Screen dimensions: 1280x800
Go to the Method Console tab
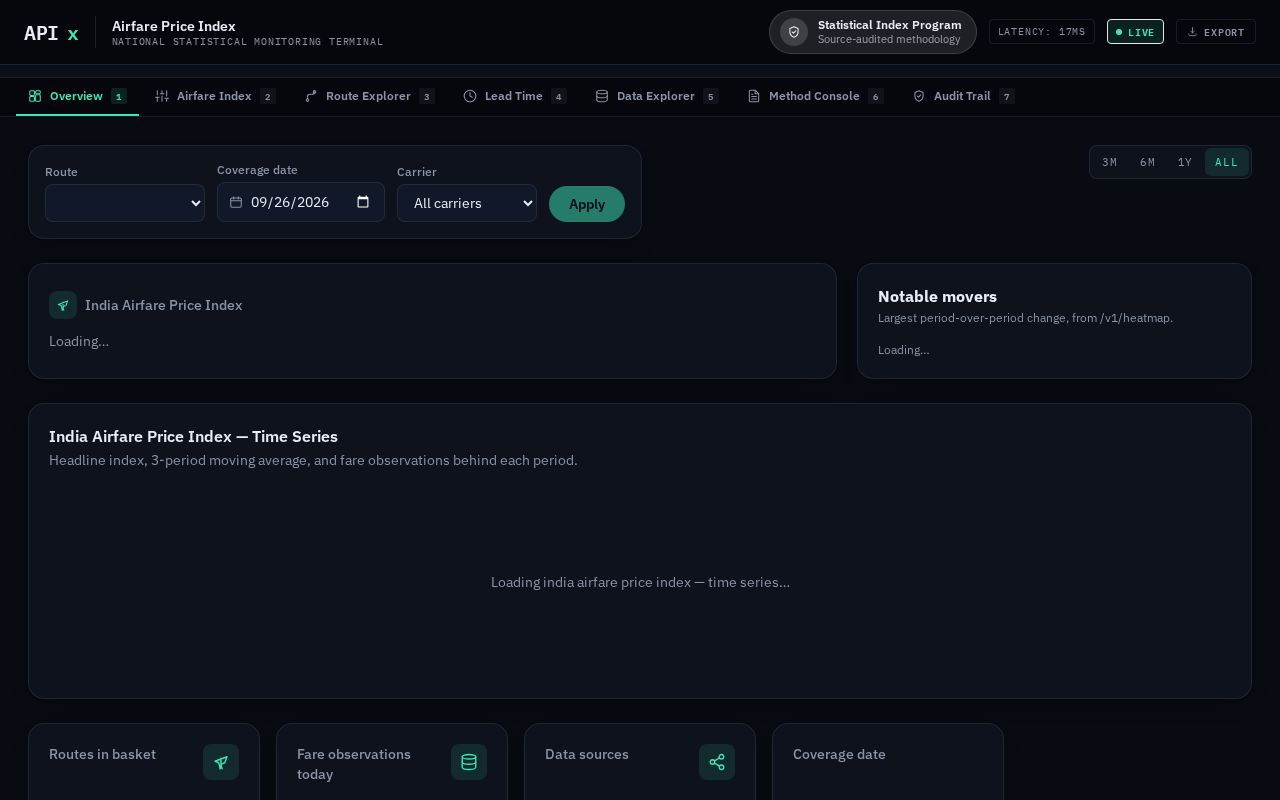815,96
